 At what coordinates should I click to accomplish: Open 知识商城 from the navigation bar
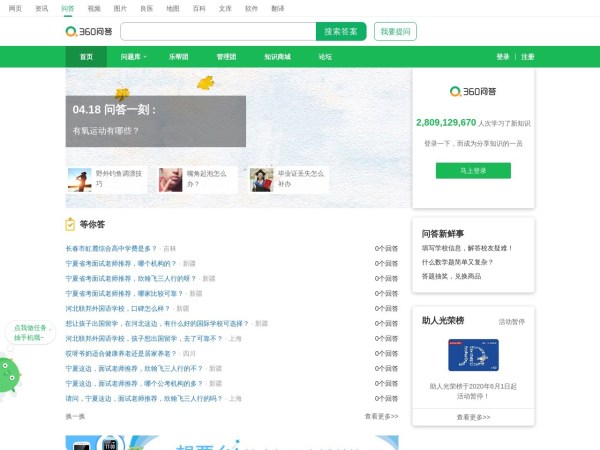point(277,57)
